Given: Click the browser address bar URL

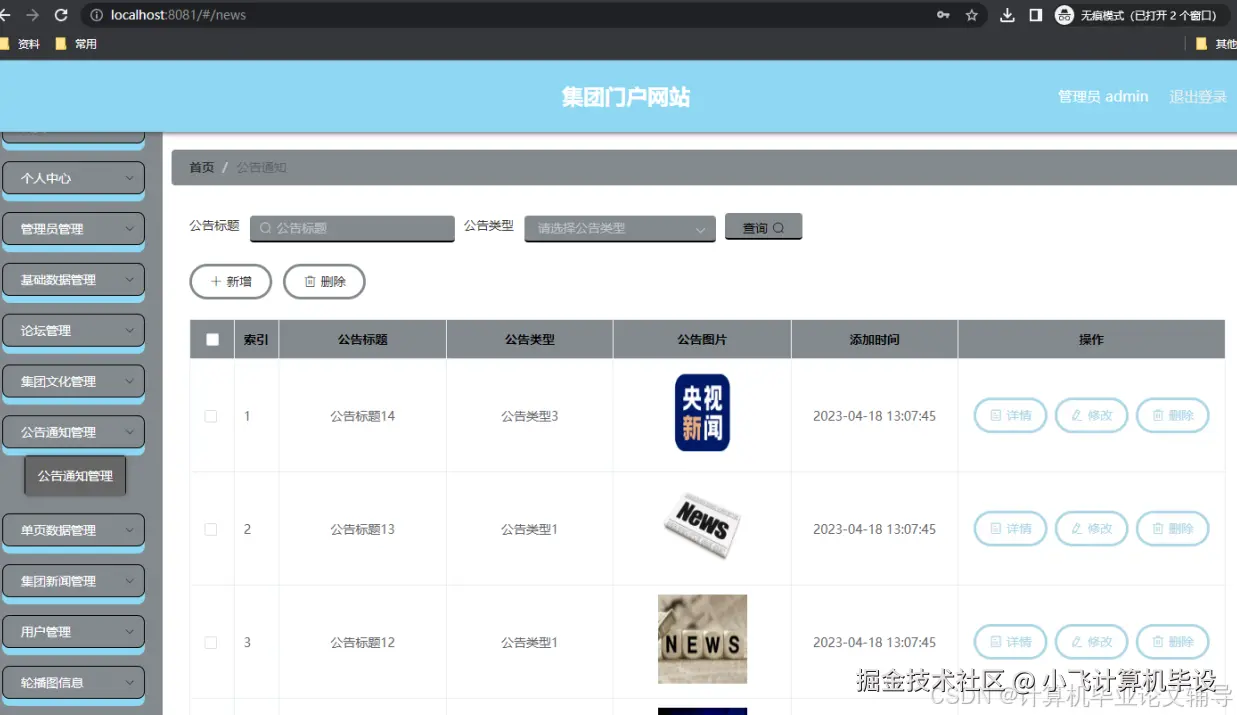Looking at the screenshot, I should pyautogui.click(x=179, y=15).
